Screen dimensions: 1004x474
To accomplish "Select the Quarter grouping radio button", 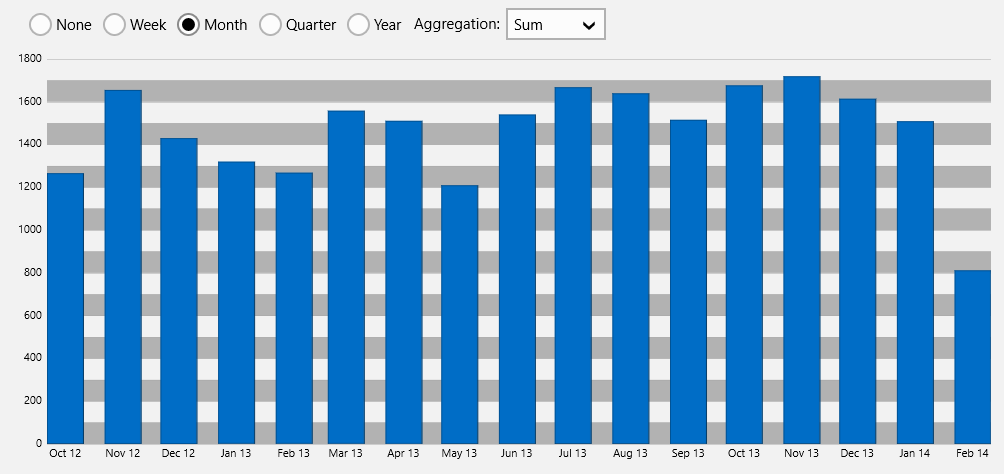I will click(270, 25).
